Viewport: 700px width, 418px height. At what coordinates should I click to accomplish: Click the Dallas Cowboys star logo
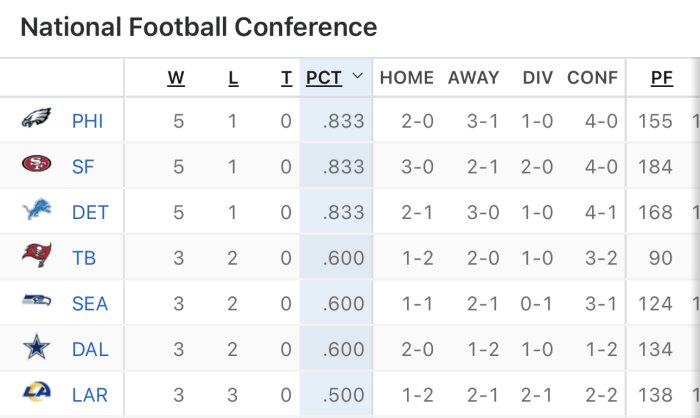pos(35,349)
